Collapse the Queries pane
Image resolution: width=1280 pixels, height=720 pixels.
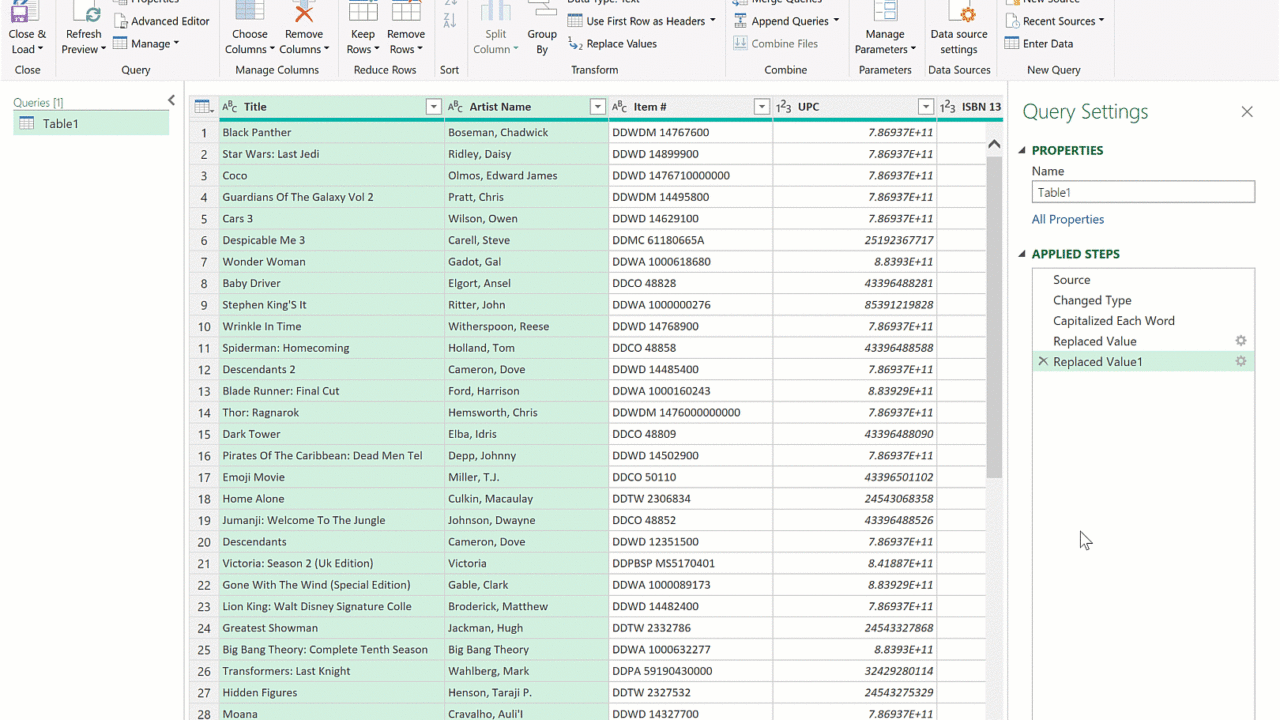pos(171,101)
